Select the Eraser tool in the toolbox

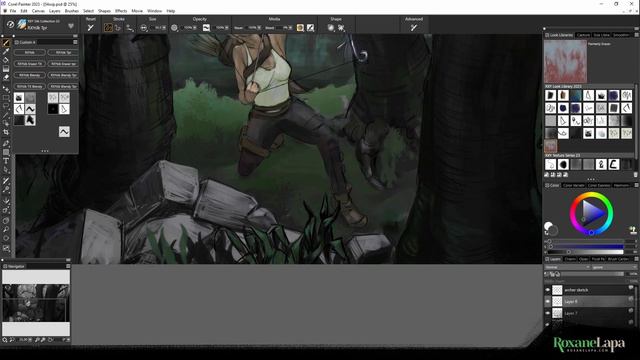[x=6, y=77]
